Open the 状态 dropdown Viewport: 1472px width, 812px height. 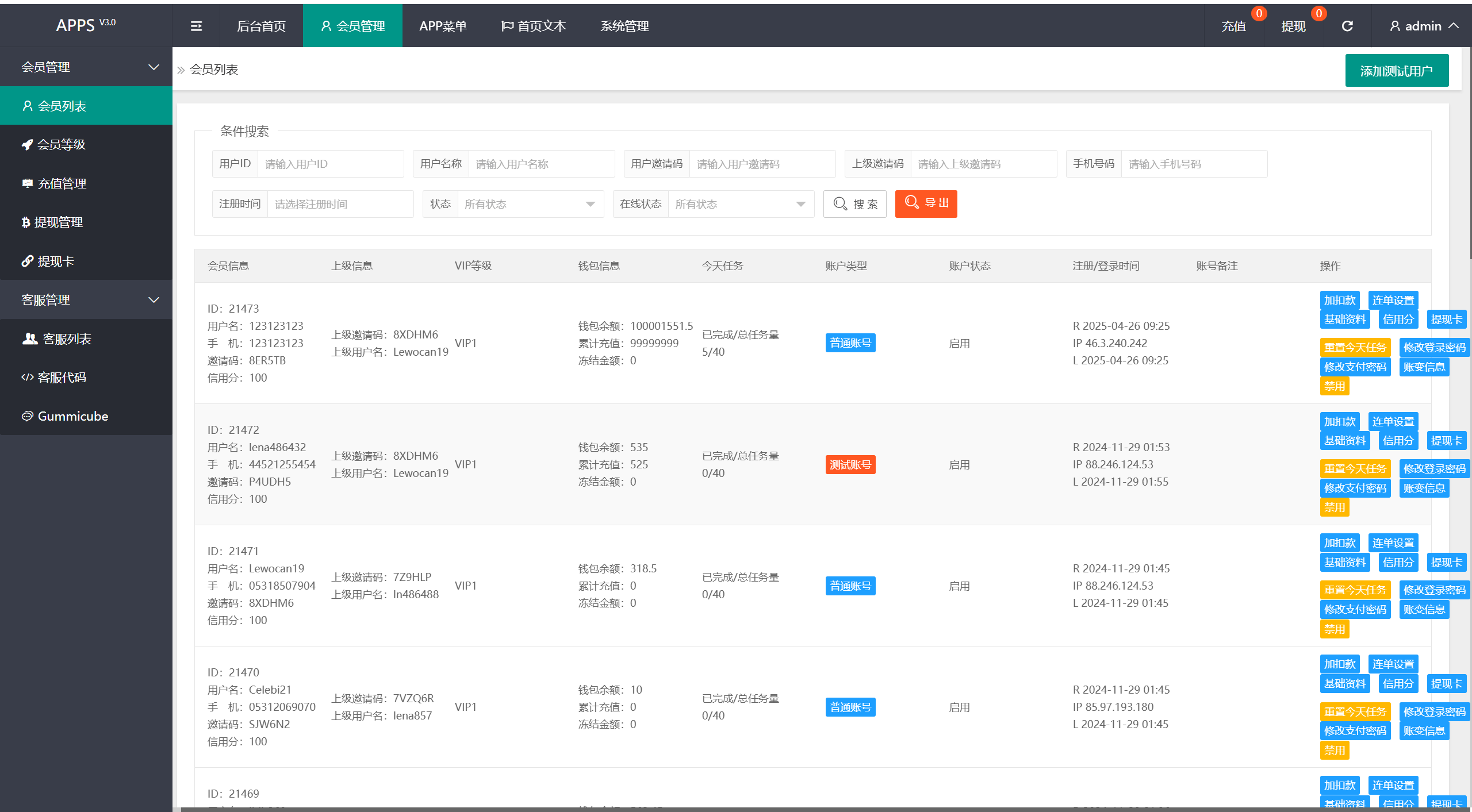coord(530,205)
